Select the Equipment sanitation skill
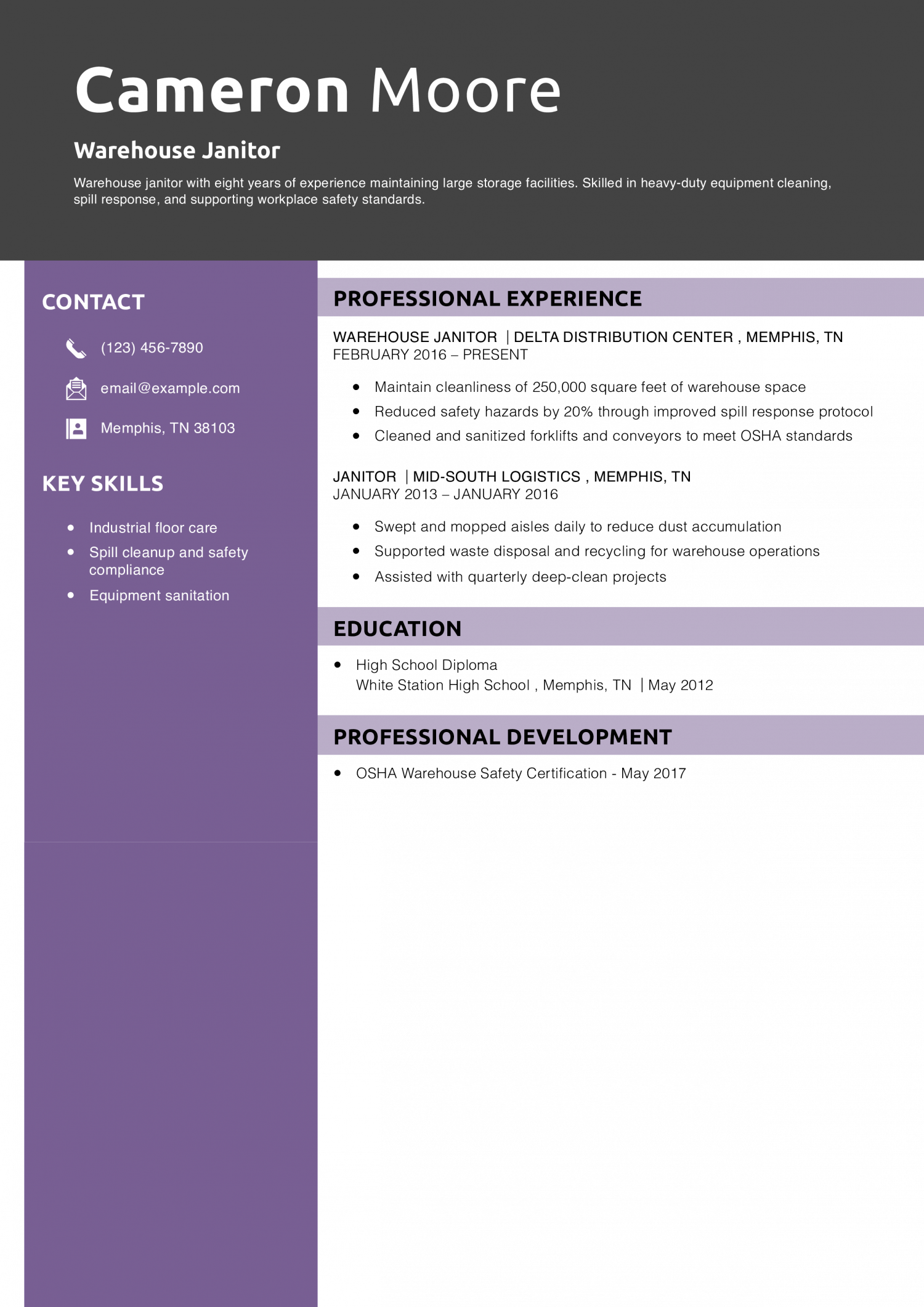The image size is (924, 1307). point(159,596)
